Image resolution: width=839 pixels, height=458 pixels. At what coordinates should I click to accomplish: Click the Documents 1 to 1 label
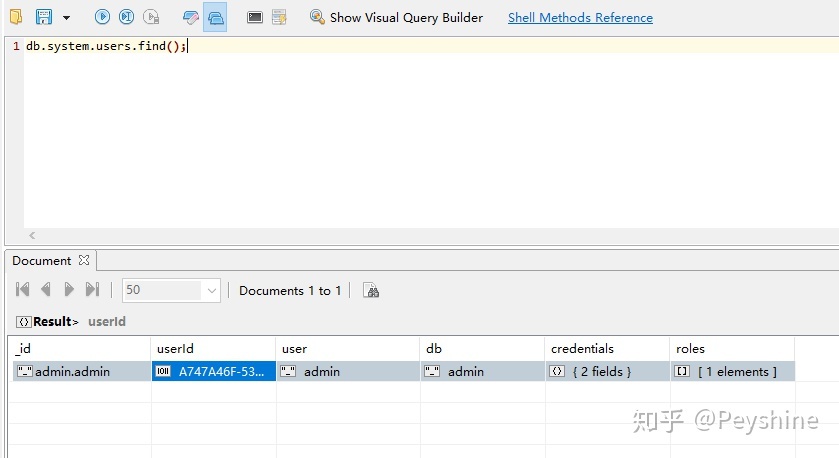290,291
